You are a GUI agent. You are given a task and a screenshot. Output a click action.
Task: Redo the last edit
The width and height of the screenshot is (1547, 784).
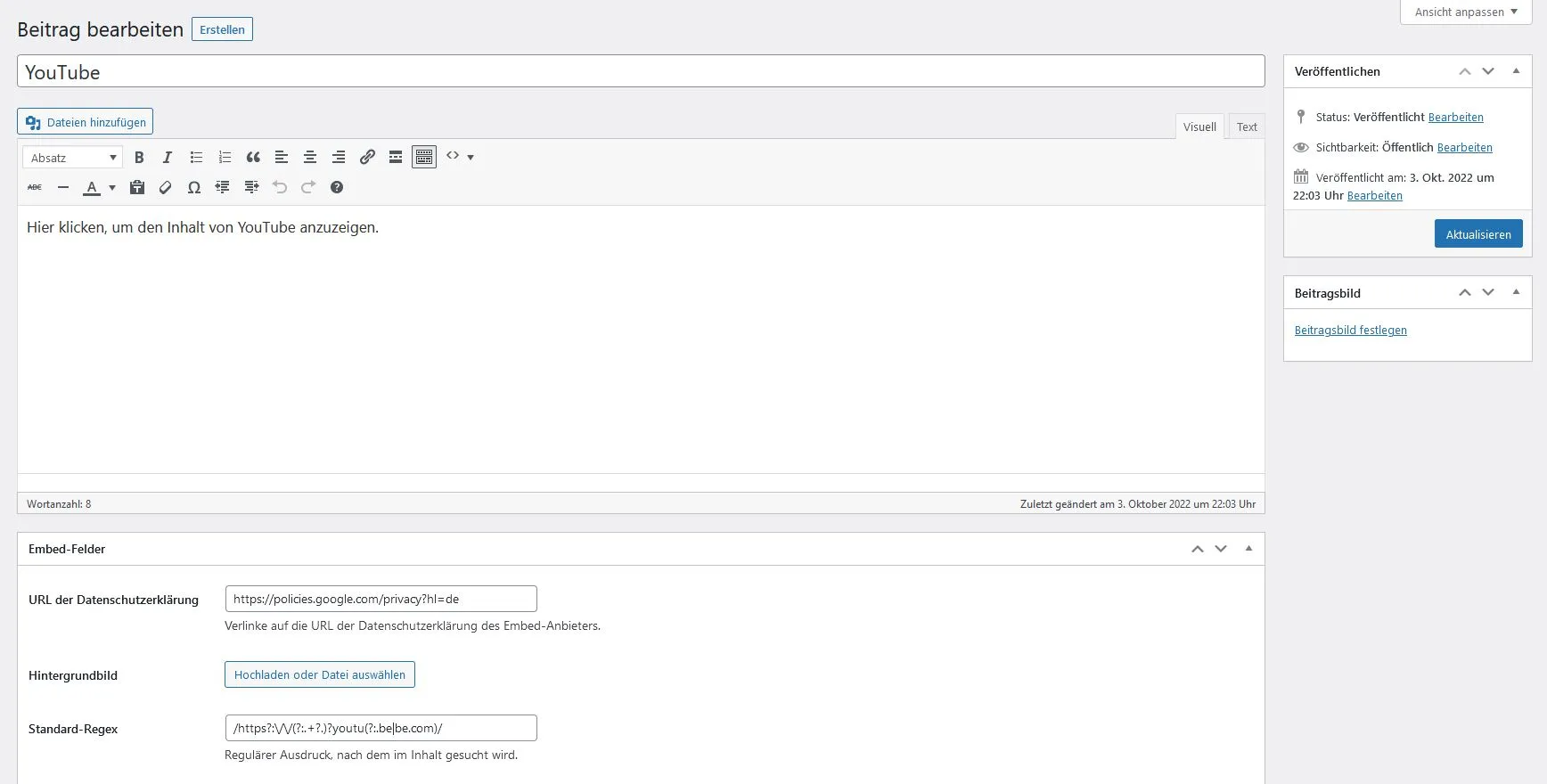[308, 187]
